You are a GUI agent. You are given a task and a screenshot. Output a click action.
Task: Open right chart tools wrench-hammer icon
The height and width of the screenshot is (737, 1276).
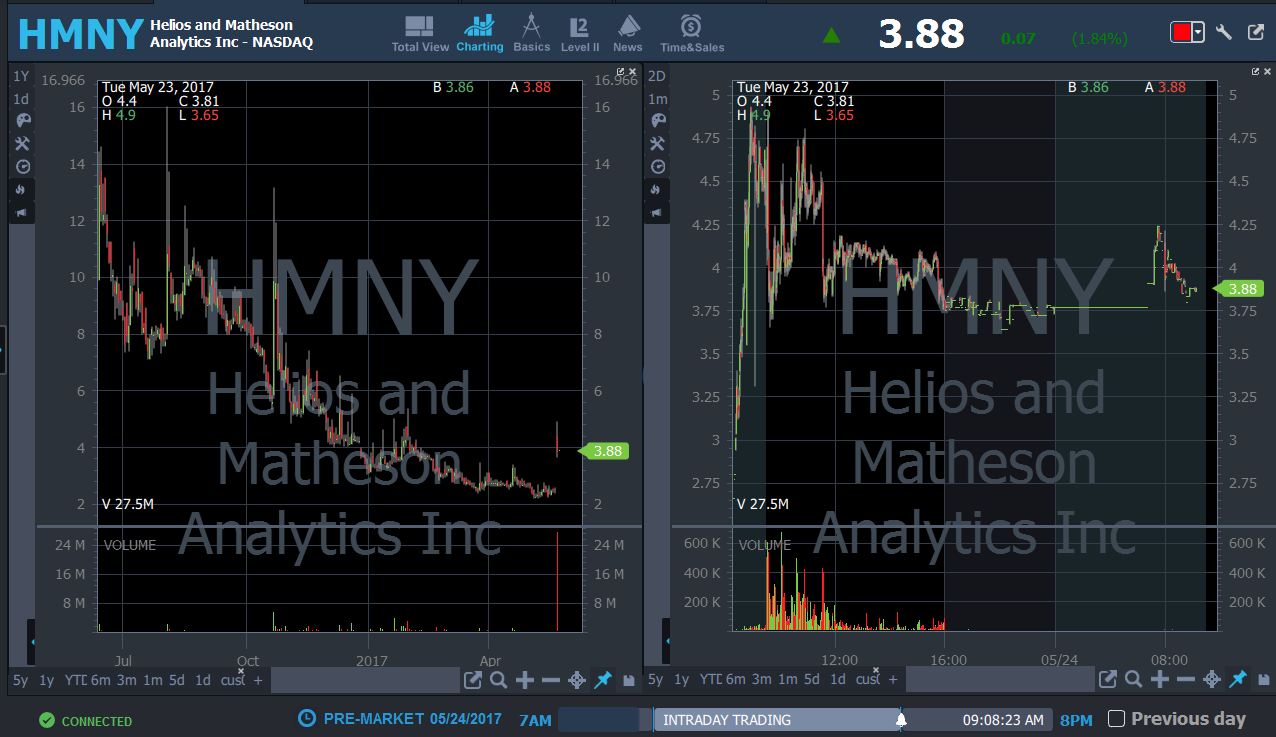[x=657, y=144]
